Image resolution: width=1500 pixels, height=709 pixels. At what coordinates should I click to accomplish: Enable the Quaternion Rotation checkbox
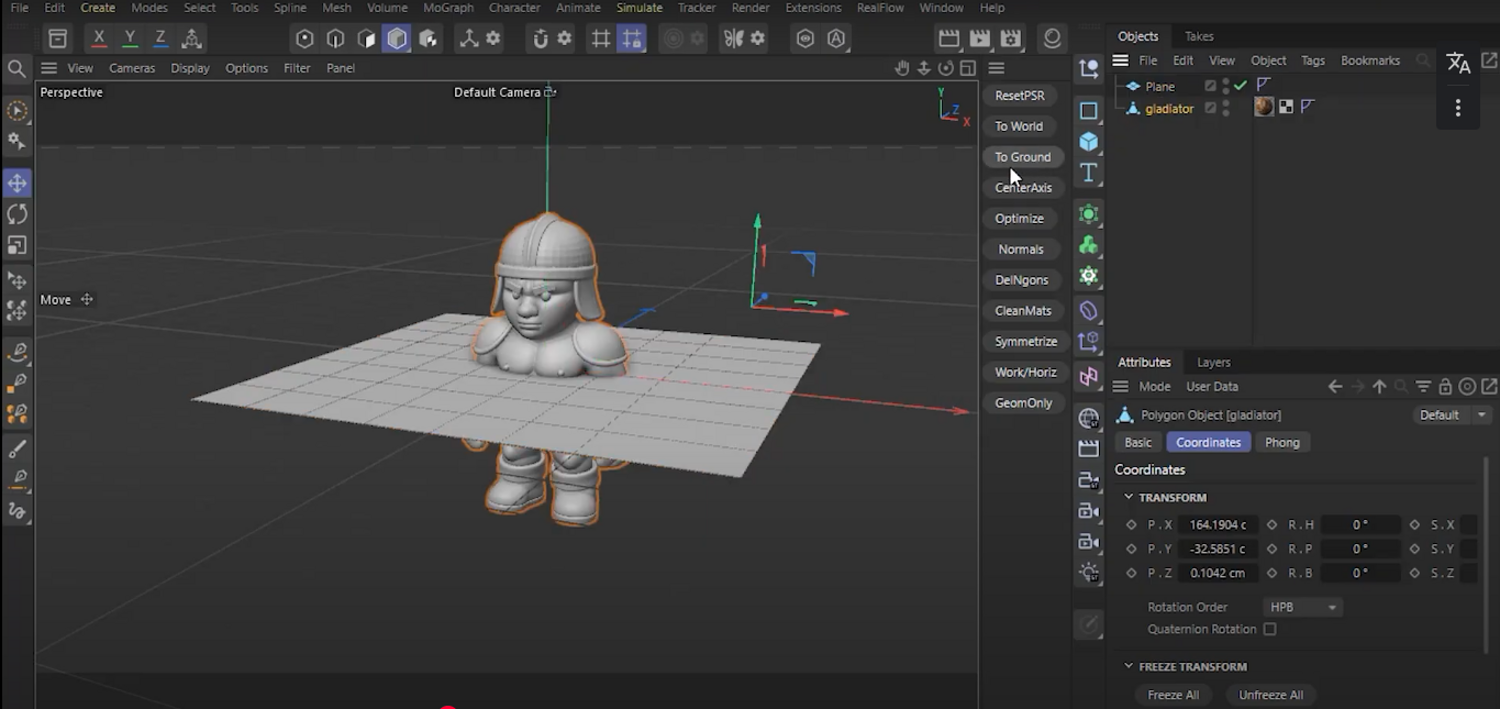1270,629
